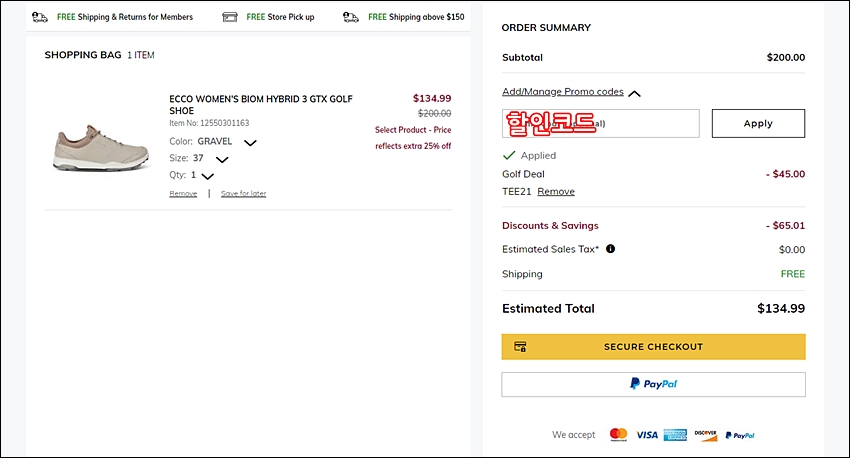Click the green Applied checkmark
Image resolution: width=850 pixels, height=458 pixels.
(x=508, y=156)
